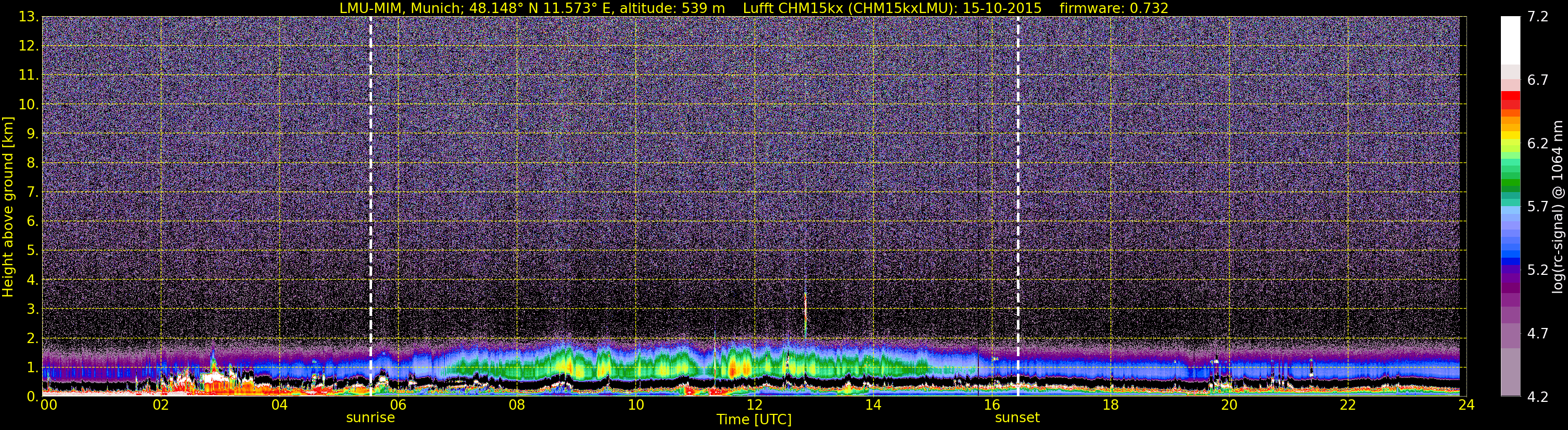
Task: Click the '5.7' colorbar tick value
Action: pos(1538,207)
